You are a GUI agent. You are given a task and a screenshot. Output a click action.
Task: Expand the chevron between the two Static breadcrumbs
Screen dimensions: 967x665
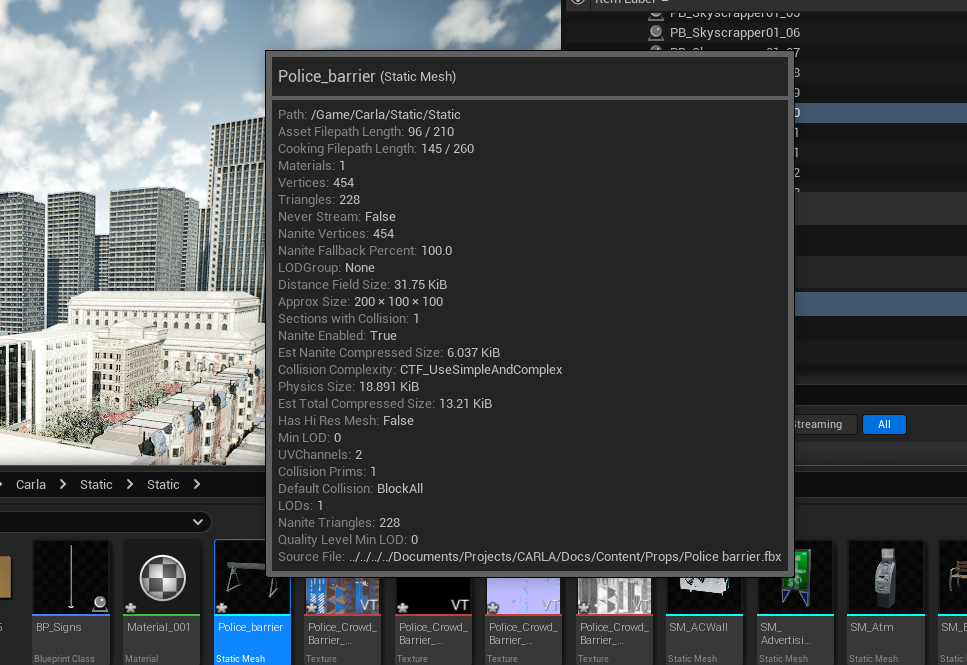[x=130, y=484]
